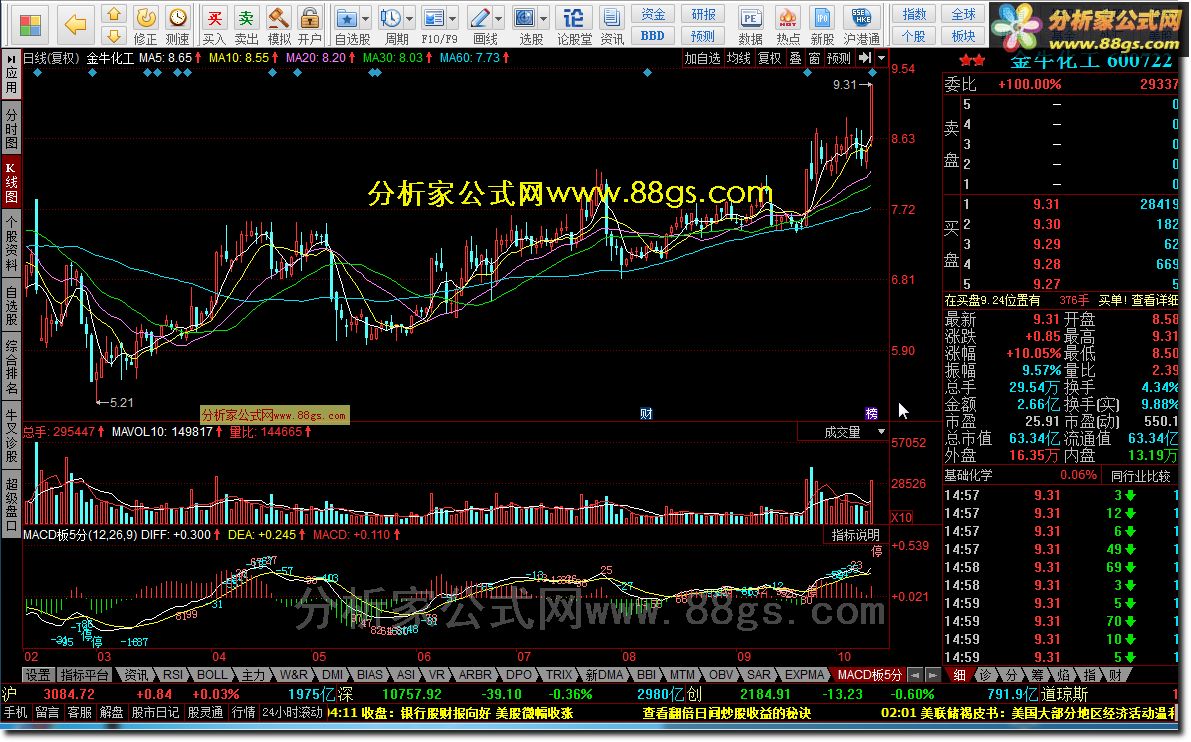Toggle the 叠 overlay option
The height and width of the screenshot is (742, 1191).
(x=795, y=58)
